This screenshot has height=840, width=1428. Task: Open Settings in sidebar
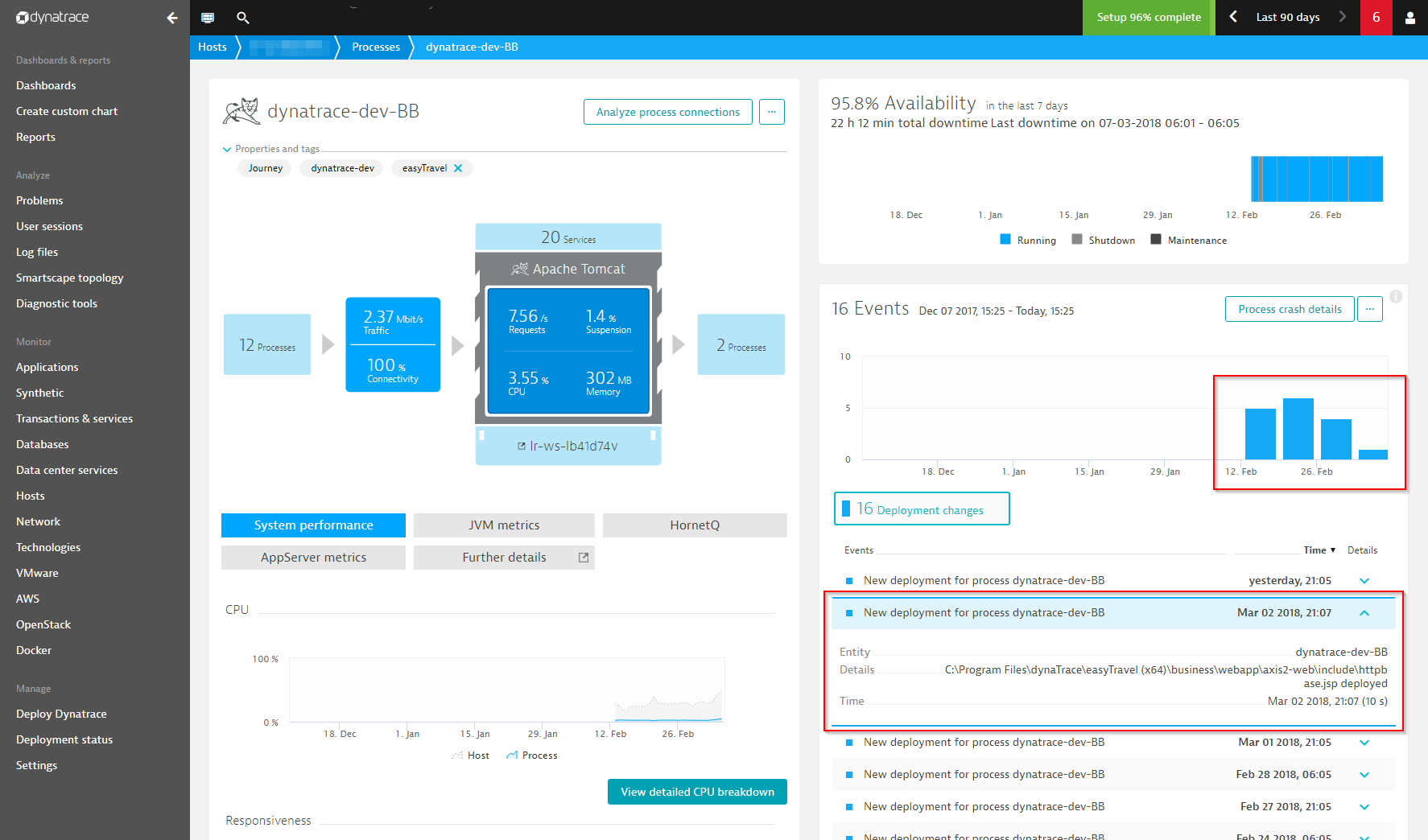36,765
